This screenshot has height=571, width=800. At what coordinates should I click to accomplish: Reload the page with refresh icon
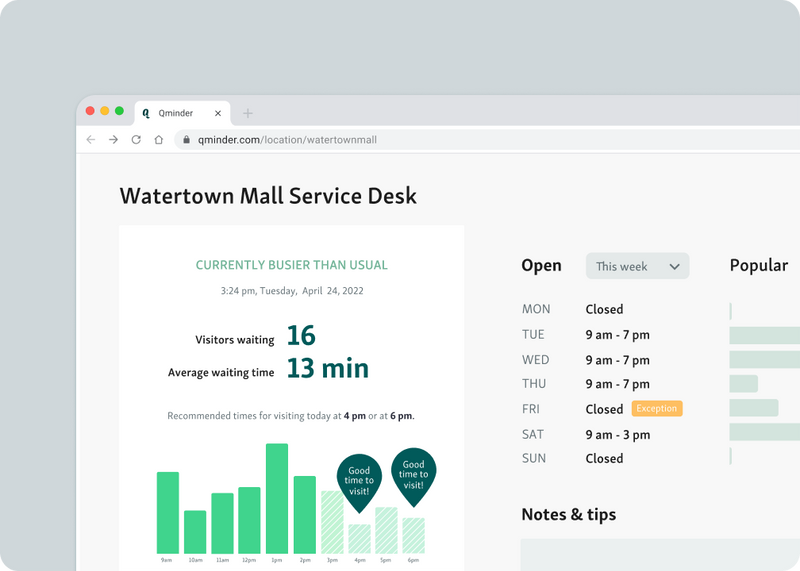tap(136, 140)
